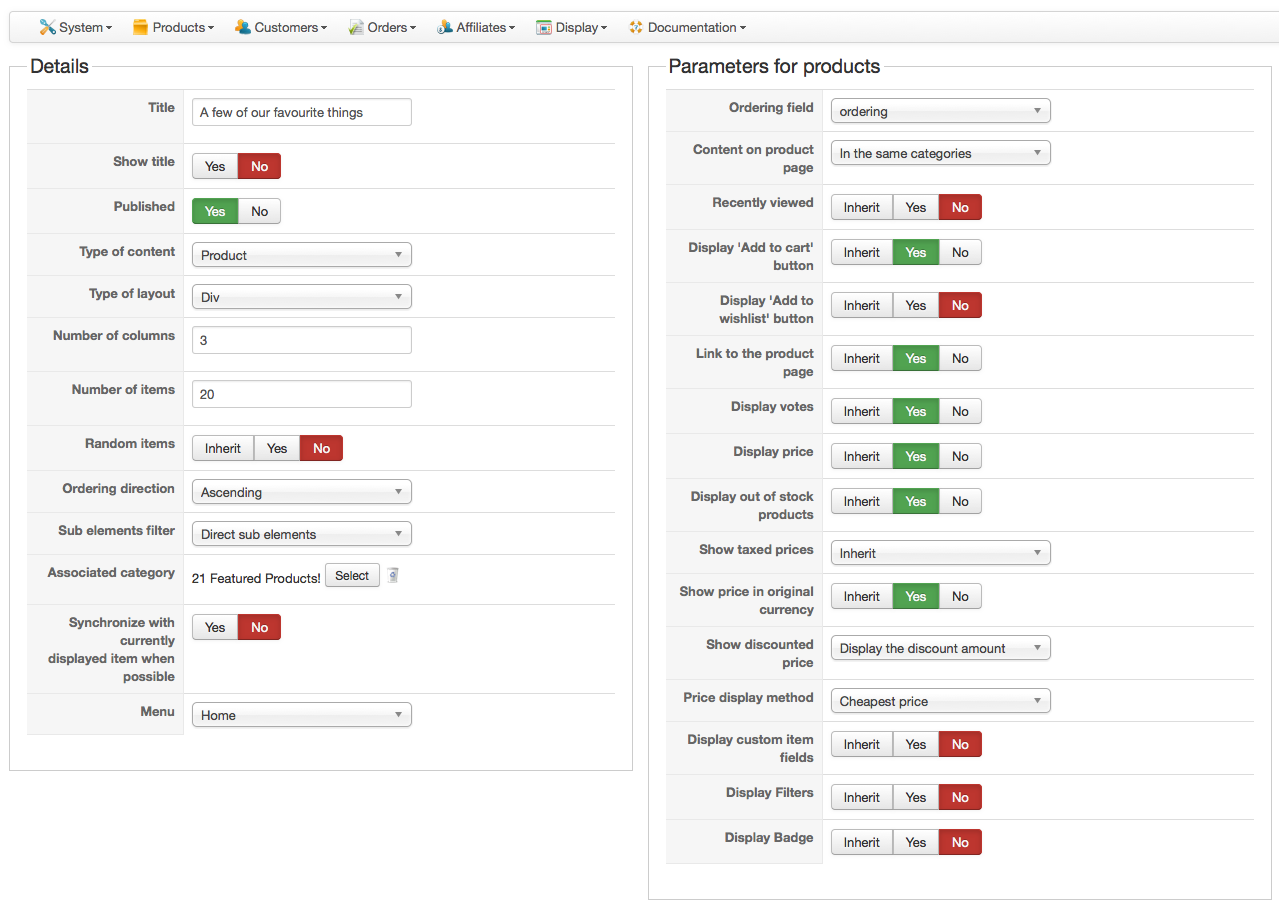Click the Documentation icon in menu bar

[x=636, y=27]
